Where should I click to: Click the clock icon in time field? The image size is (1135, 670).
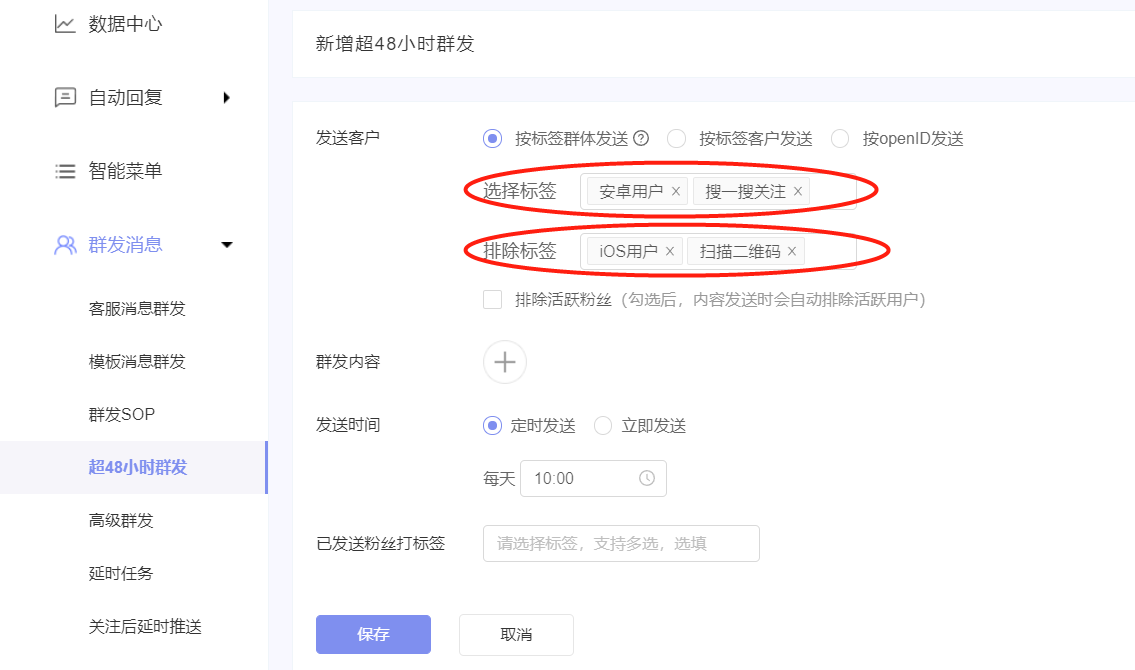point(646,478)
